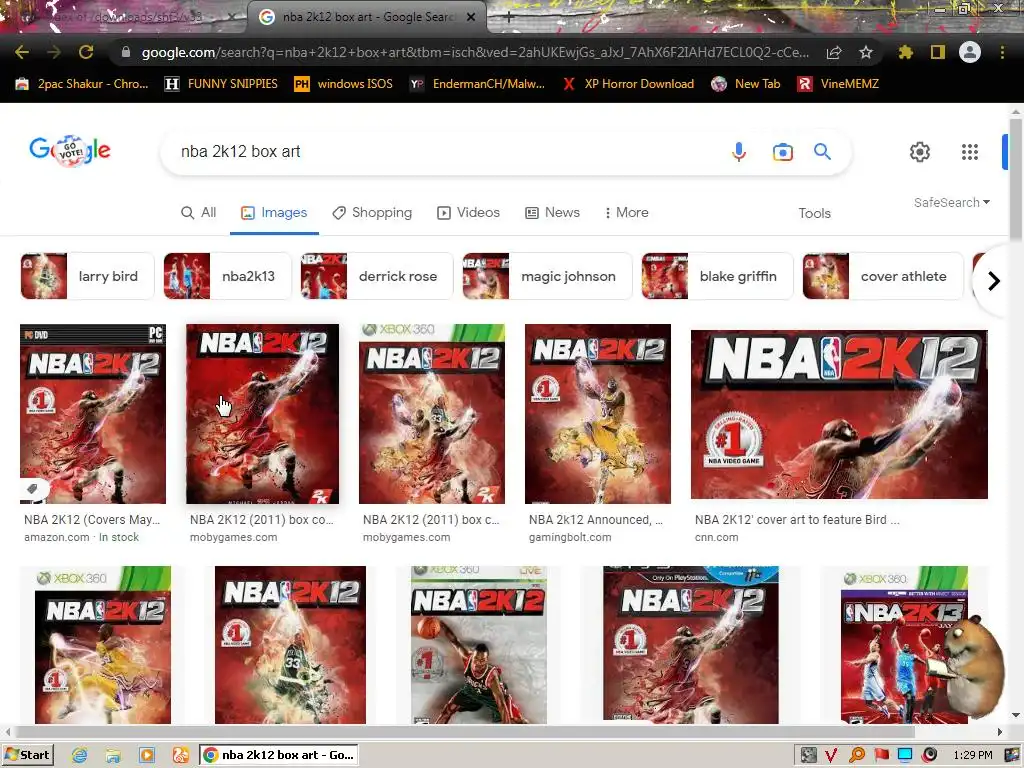Switch to the News tab

pos(552,213)
